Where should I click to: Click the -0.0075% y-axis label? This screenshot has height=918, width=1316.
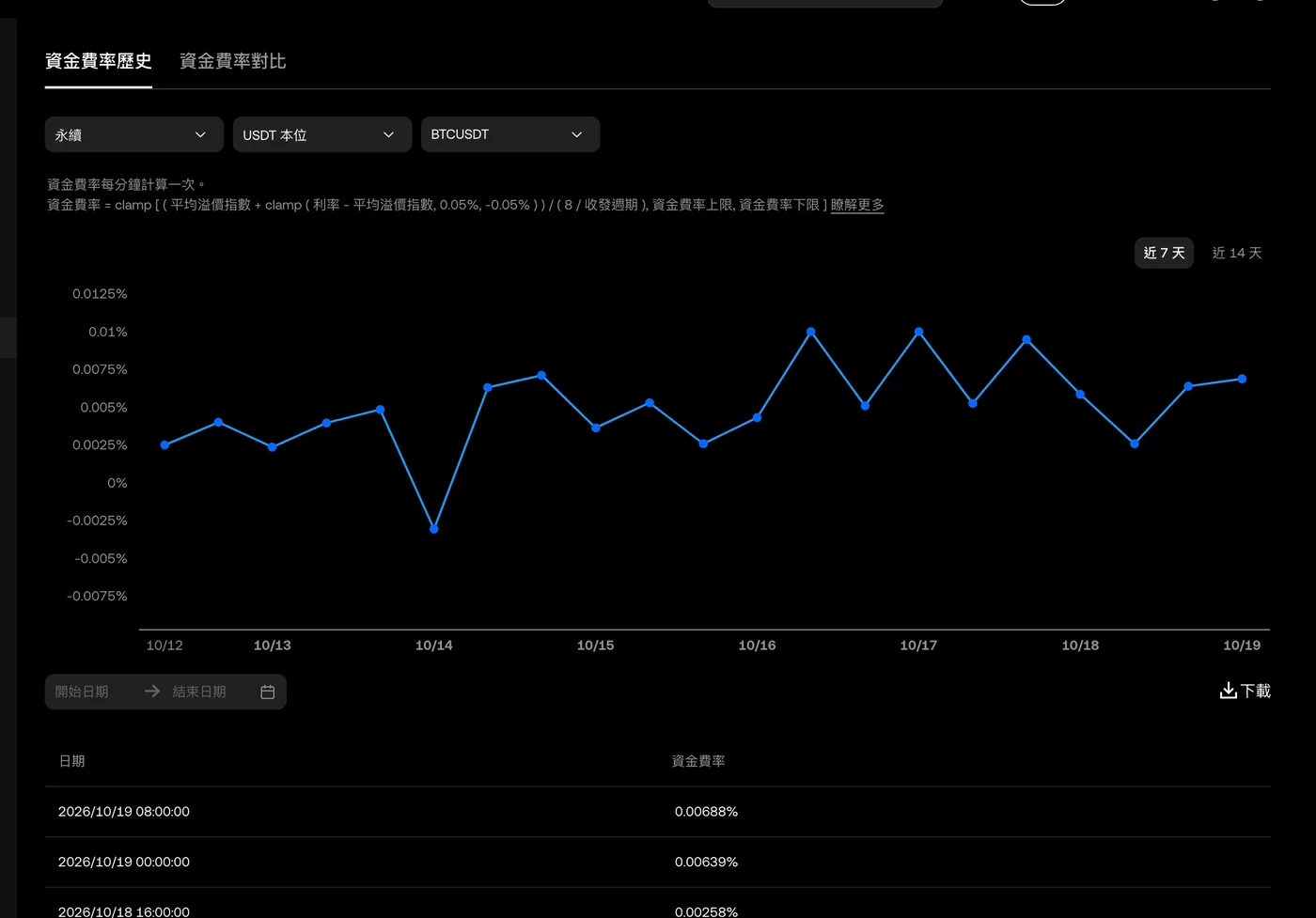97,596
